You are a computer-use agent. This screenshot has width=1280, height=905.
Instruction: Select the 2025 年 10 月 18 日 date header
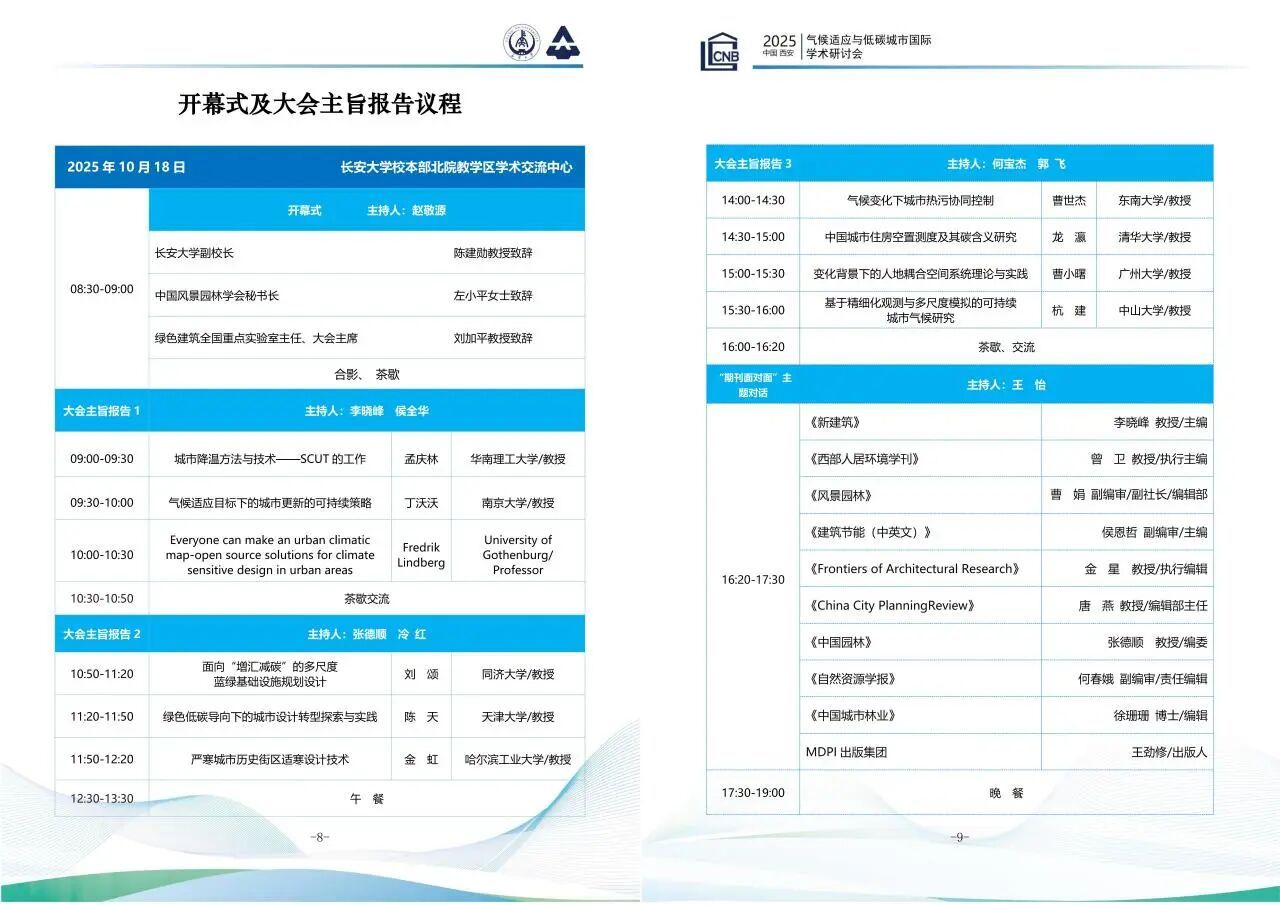click(x=126, y=167)
